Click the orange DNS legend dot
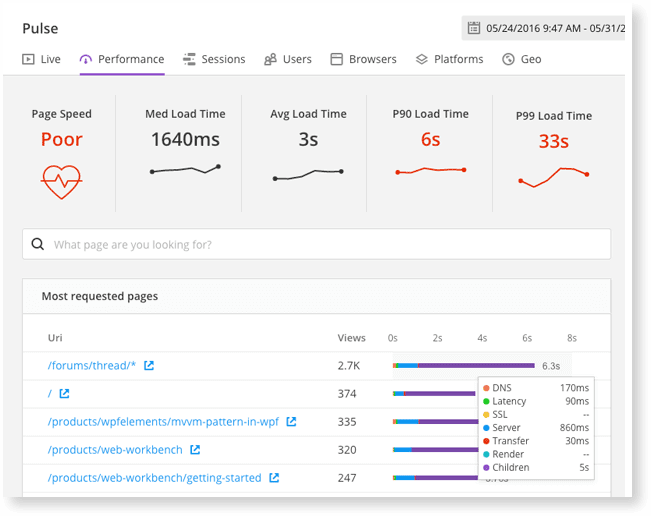This screenshot has height=516, width=651. (x=486, y=388)
